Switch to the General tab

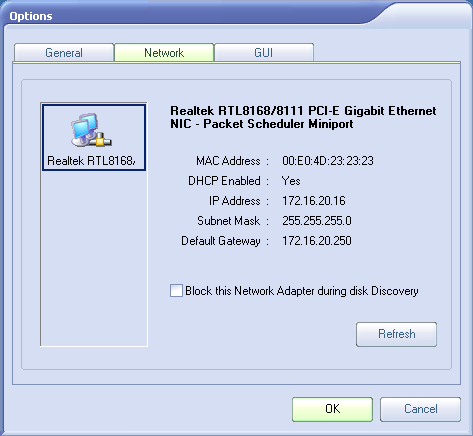click(64, 52)
